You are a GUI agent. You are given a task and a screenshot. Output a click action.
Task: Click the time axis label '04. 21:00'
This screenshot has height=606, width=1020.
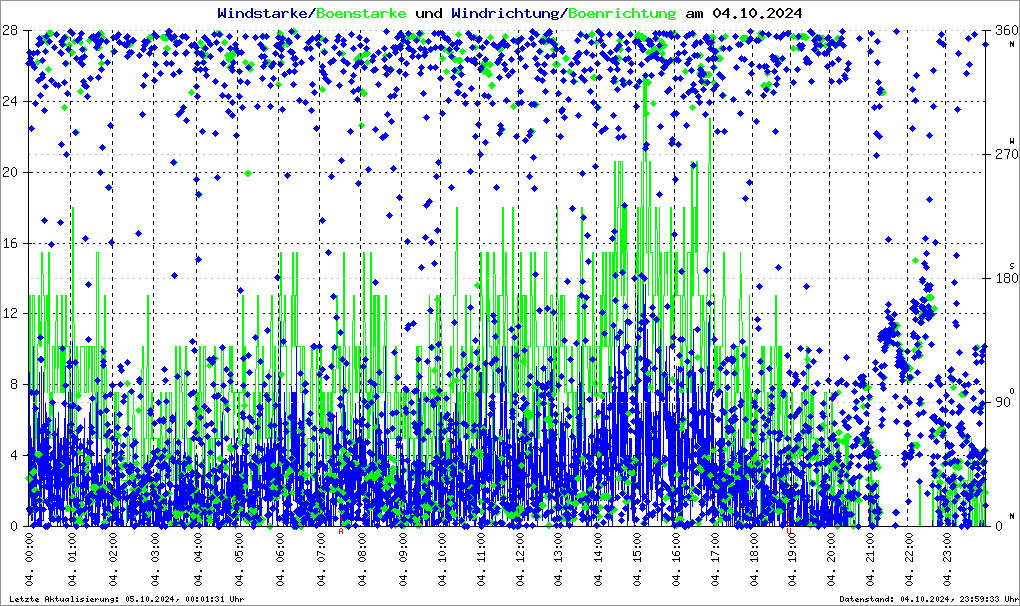tap(870, 559)
